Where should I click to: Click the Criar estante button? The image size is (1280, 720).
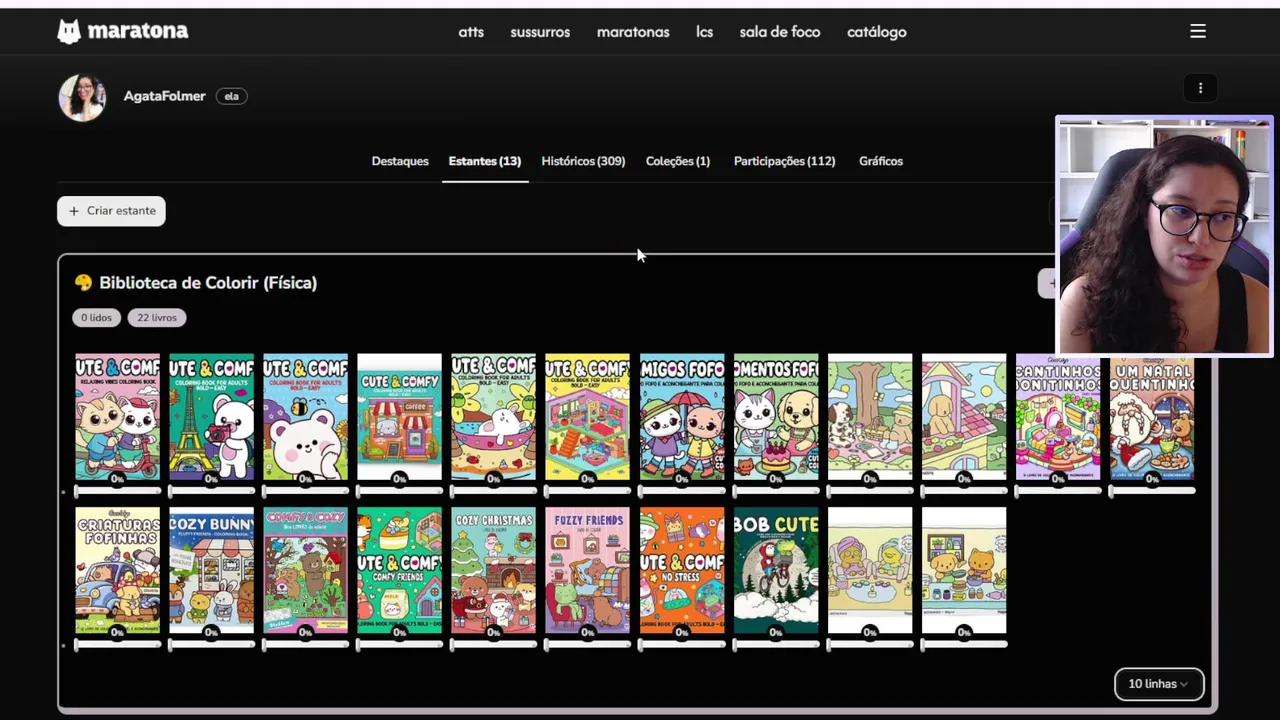(x=112, y=211)
